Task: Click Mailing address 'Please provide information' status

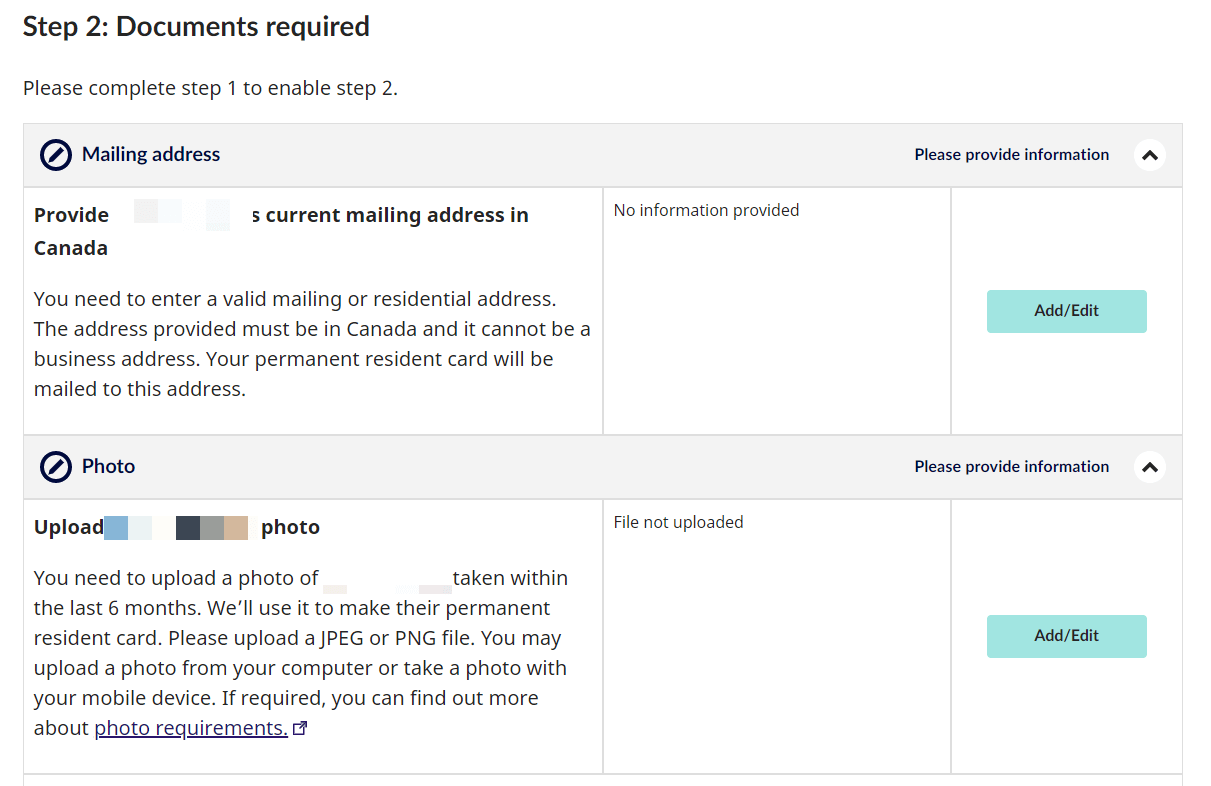Action: 1011,155
